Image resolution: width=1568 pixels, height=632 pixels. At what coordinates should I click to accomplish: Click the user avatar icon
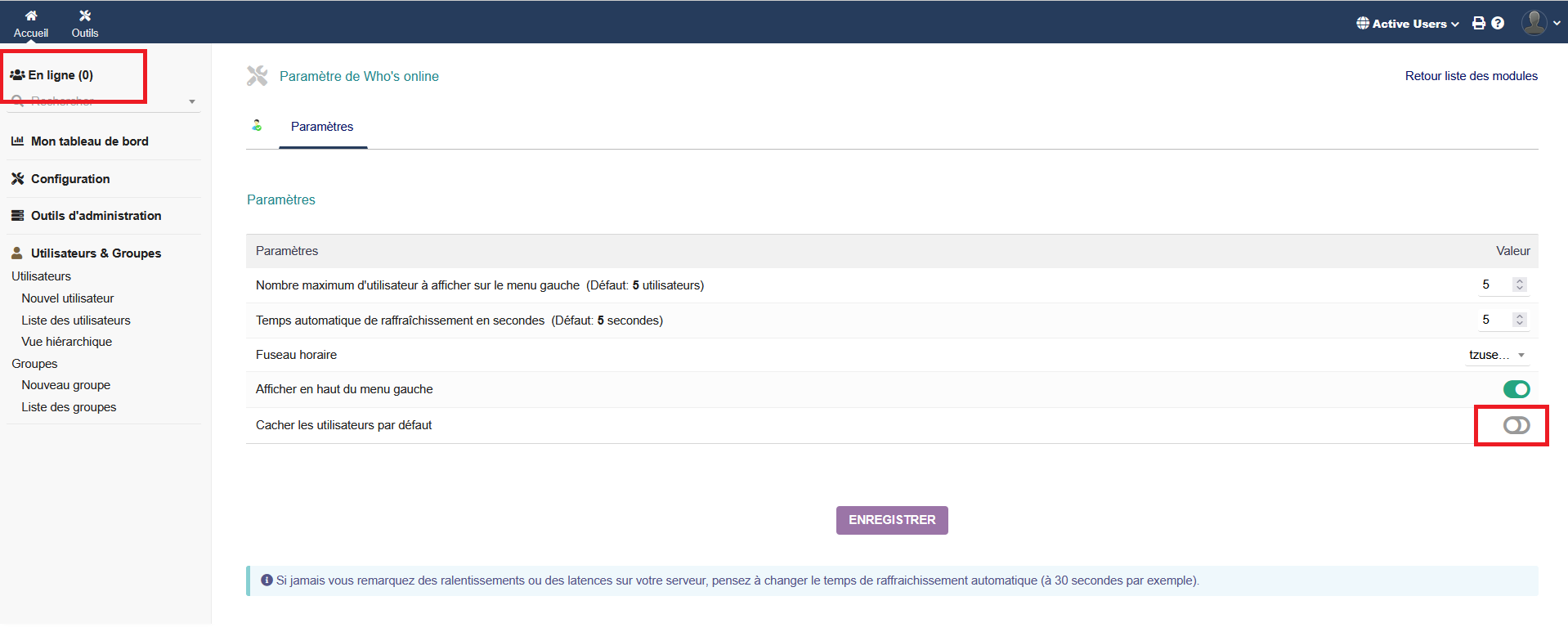1534,23
